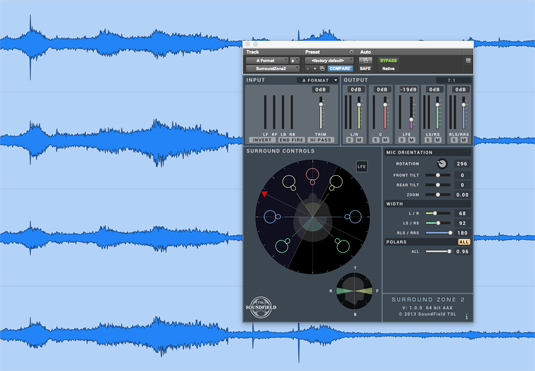
Task: Select the previous preset minus button
Action: [x=308, y=69]
